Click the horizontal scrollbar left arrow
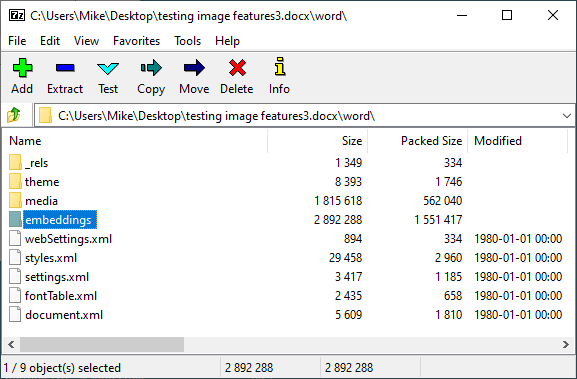 [x=11, y=344]
